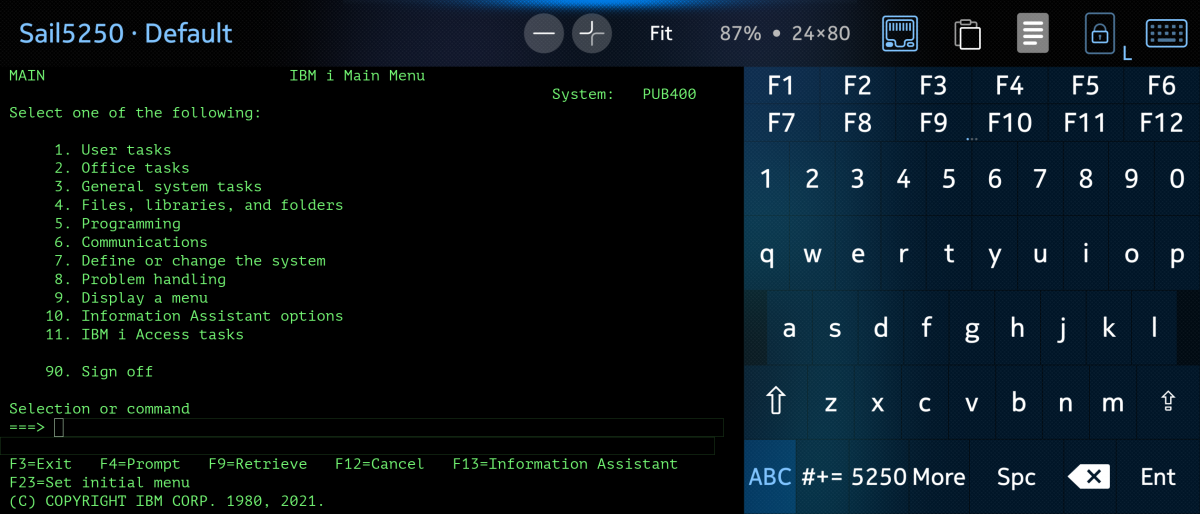Click the clipboard paste icon
Viewport: 1200px width, 514px height.
click(x=967, y=34)
